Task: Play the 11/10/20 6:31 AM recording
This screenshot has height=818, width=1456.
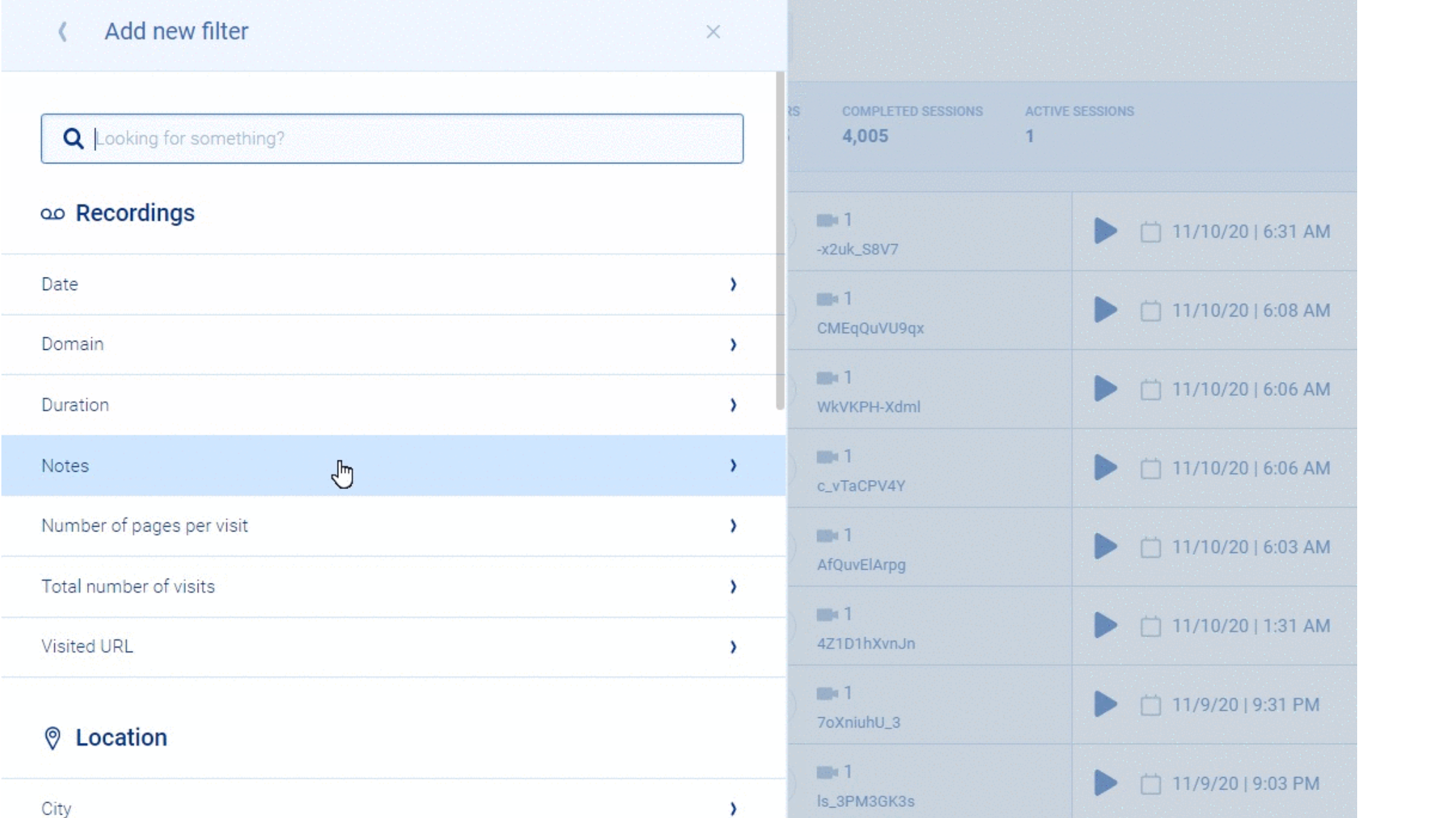Action: coord(1105,231)
